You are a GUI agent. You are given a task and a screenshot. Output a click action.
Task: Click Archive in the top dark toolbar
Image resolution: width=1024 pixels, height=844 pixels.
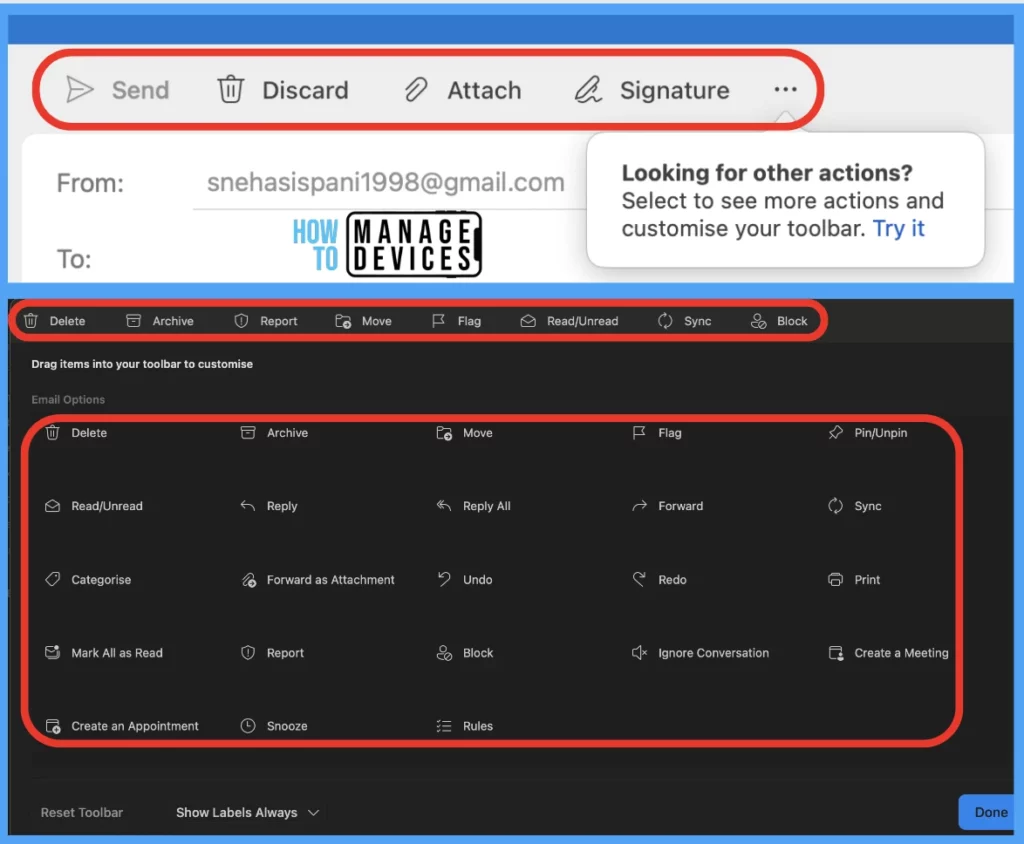[160, 321]
